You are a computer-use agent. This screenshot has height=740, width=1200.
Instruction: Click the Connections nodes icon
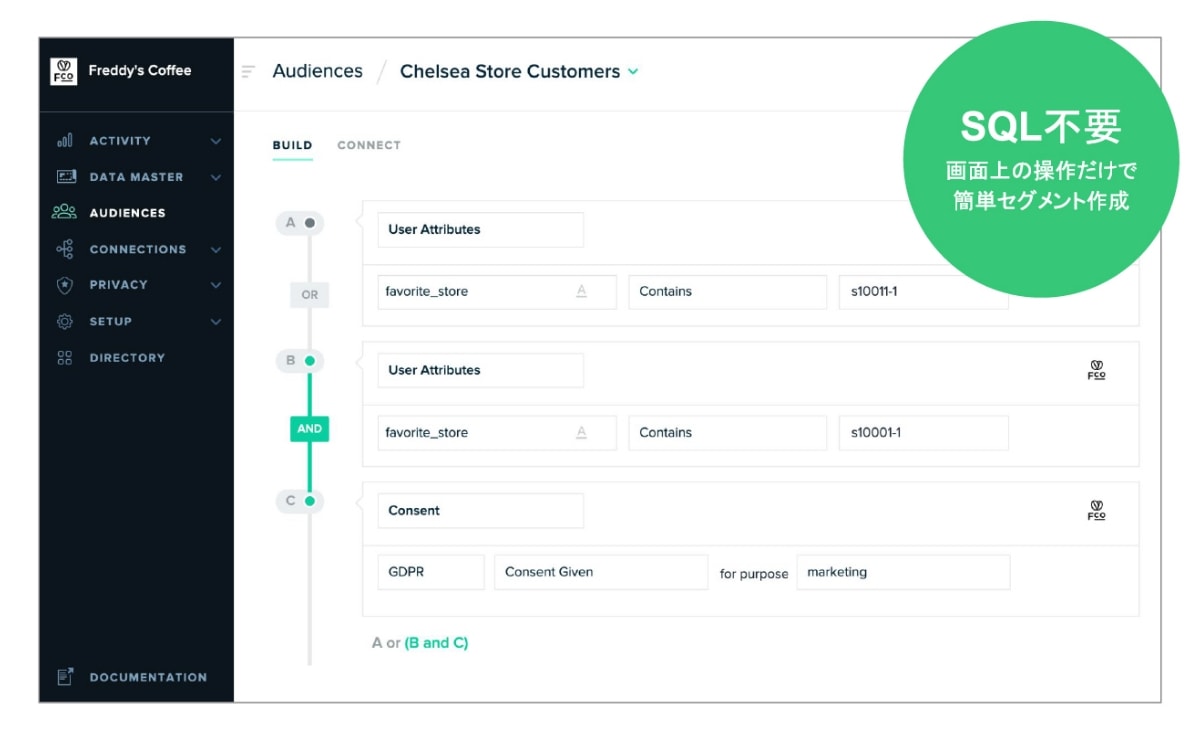coord(65,249)
